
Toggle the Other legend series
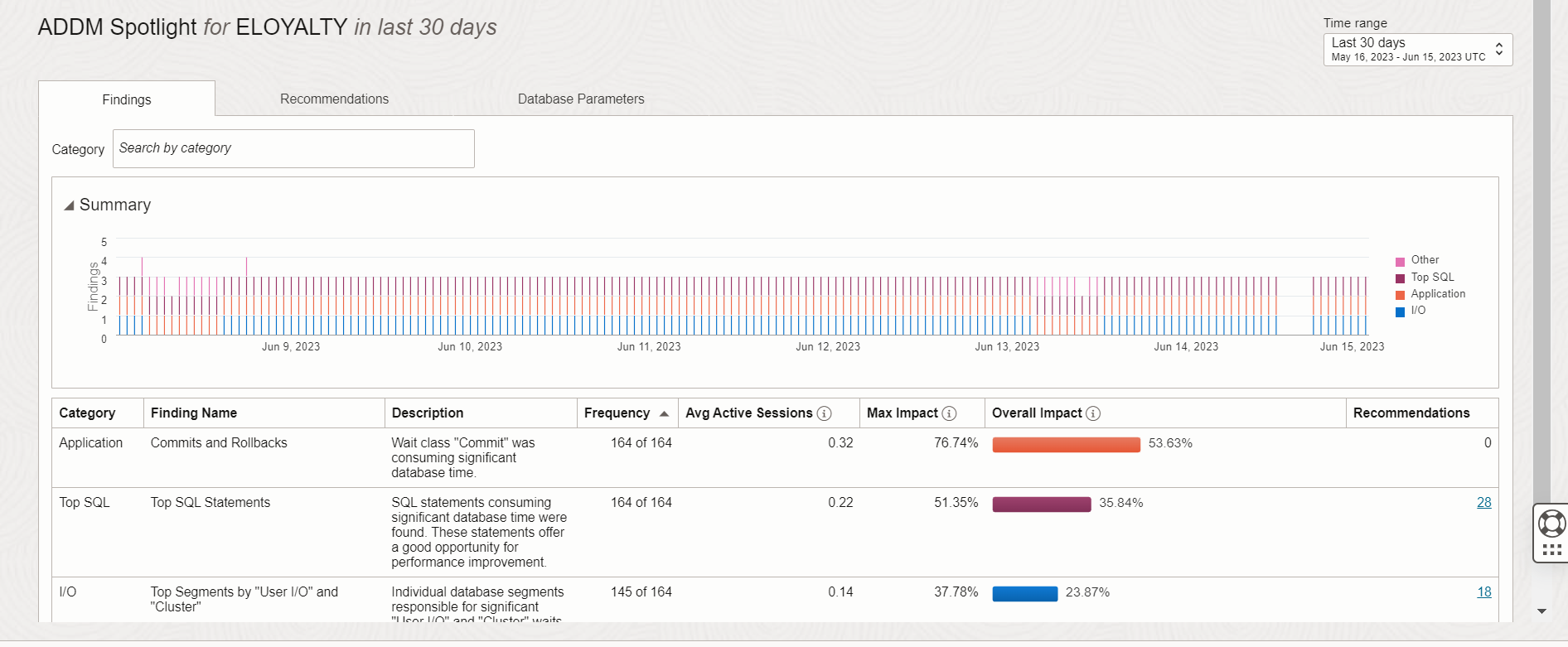pyautogui.click(x=1424, y=260)
